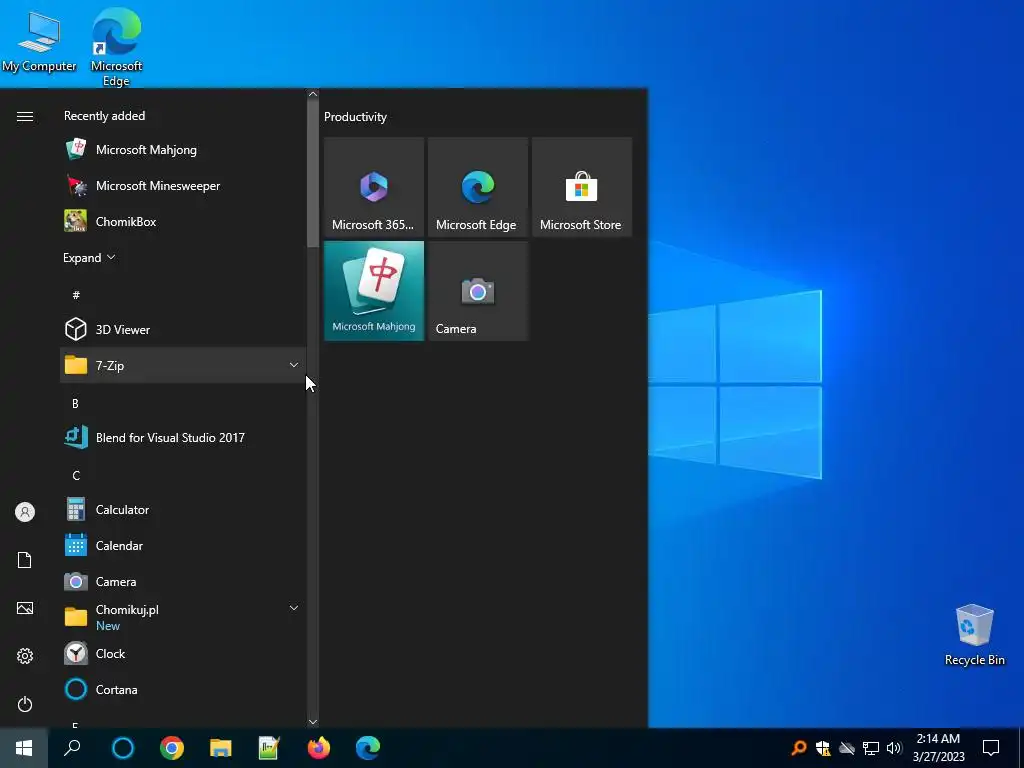
Task: Open the Microsoft Store tile
Action: coord(581,187)
